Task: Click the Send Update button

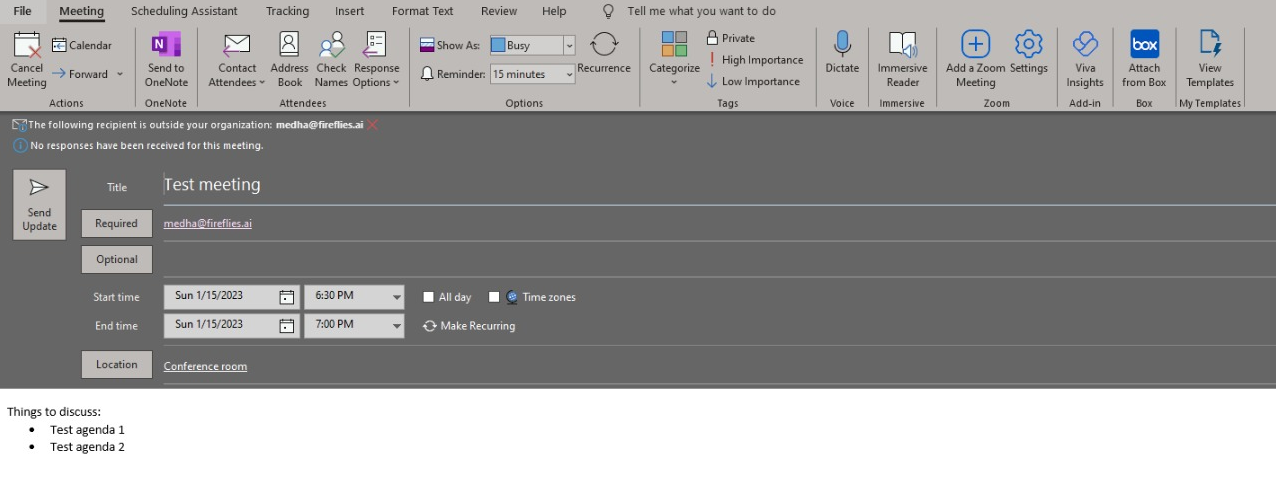Action: click(x=39, y=205)
